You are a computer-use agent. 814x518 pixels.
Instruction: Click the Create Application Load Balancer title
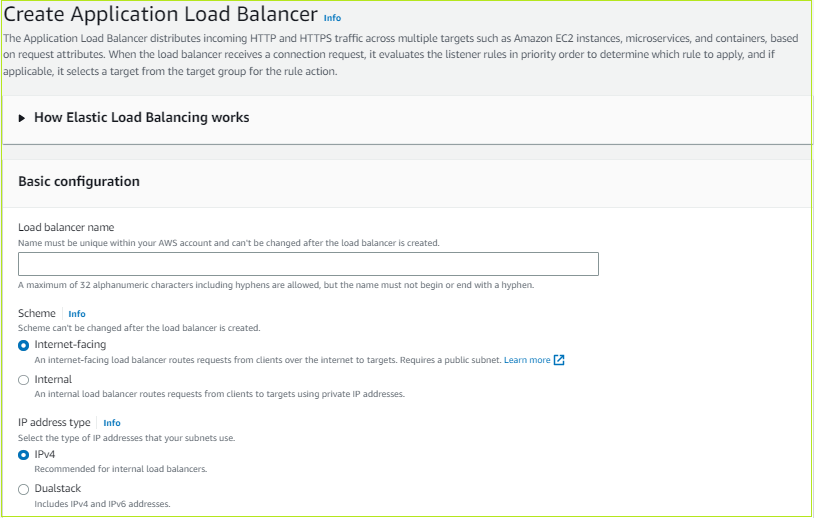click(x=160, y=15)
